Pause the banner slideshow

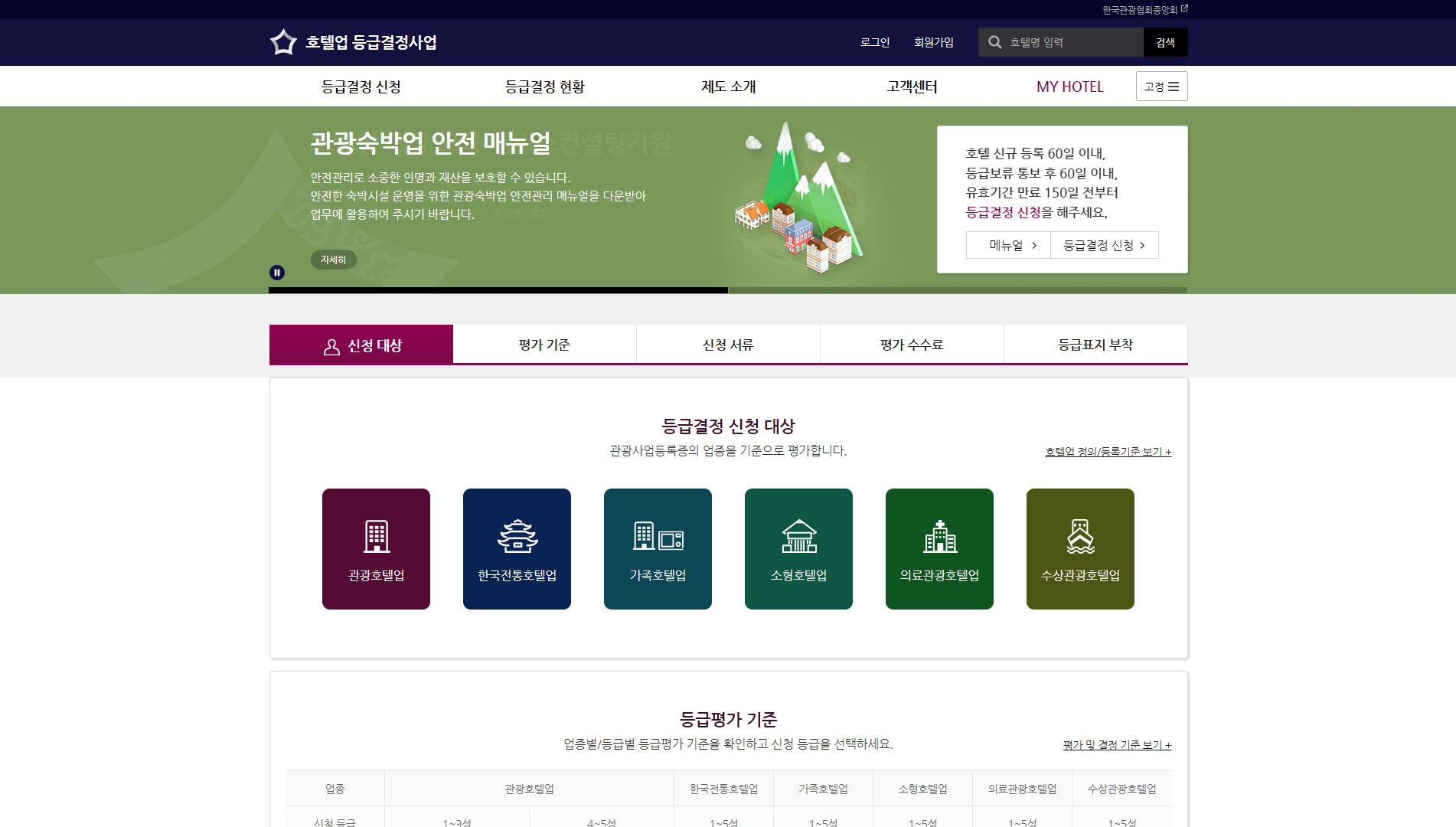click(x=277, y=273)
